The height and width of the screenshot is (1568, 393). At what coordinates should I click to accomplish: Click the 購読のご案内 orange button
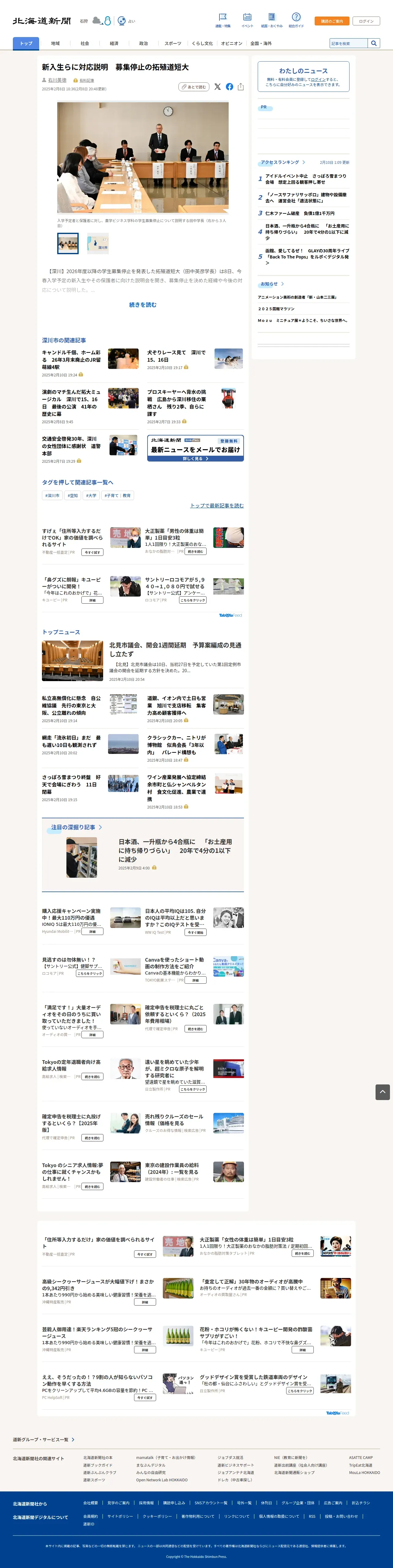pos(331,21)
